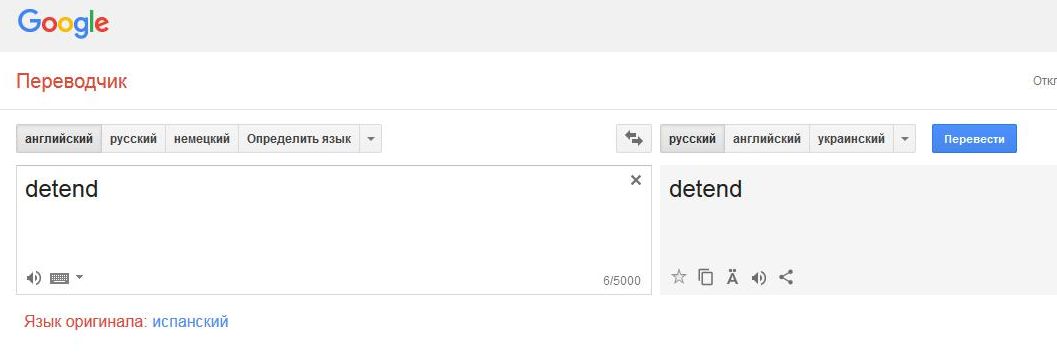
Task: Open keyboard input options arrow
Action: coord(79,277)
